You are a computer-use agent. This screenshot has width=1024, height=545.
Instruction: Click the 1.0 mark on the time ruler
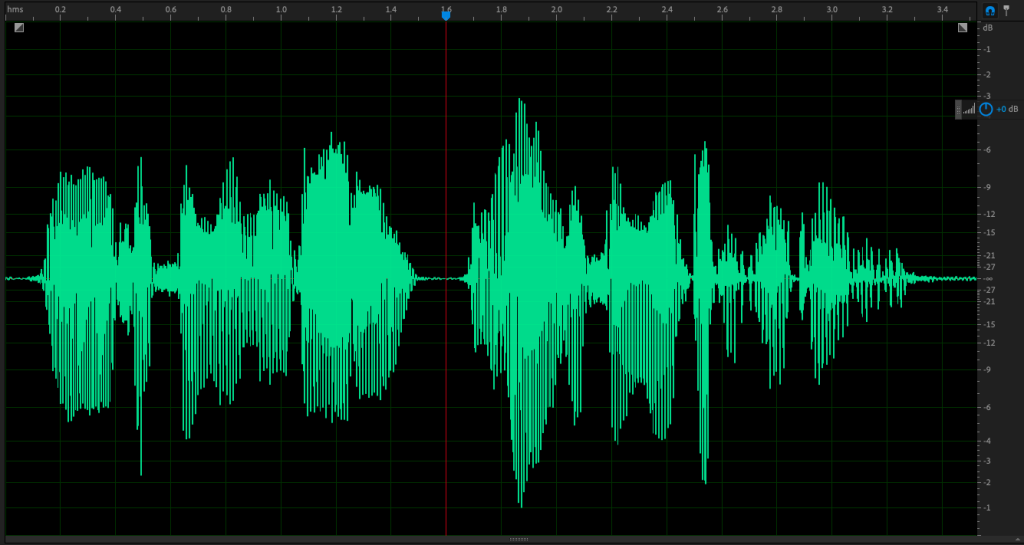[x=281, y=10]
